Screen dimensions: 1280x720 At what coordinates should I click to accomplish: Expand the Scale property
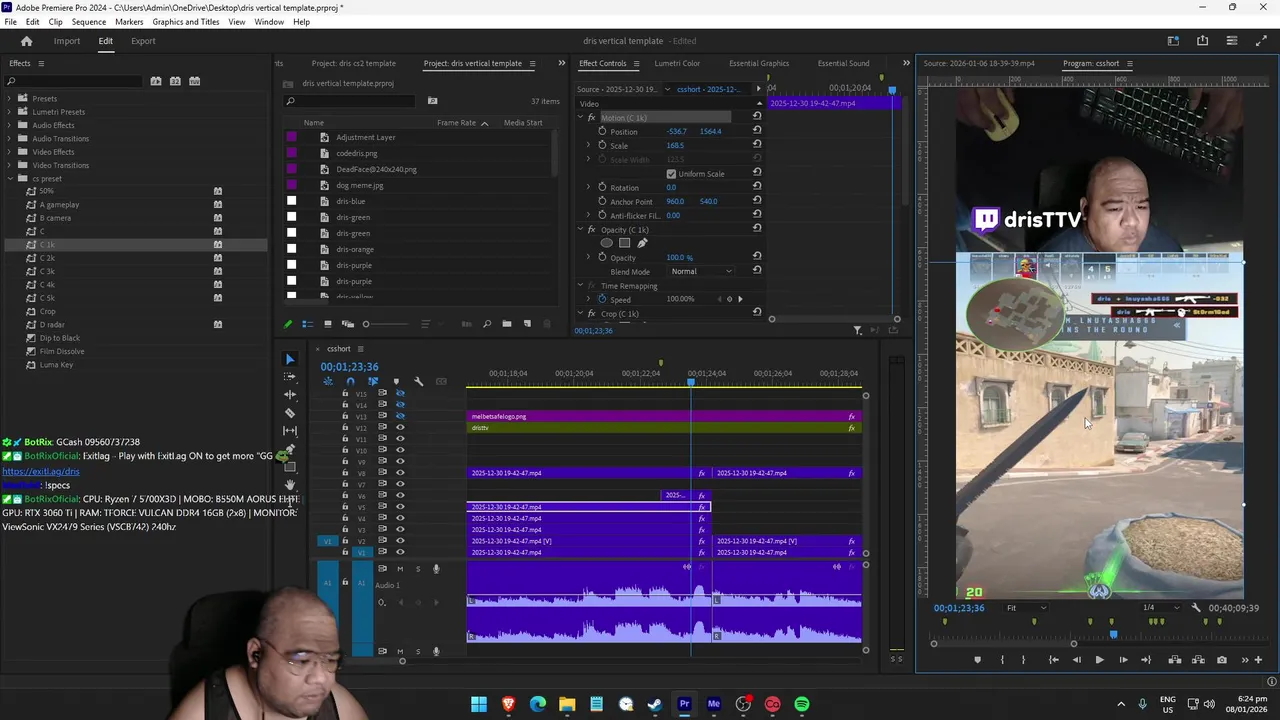[588, 145]
